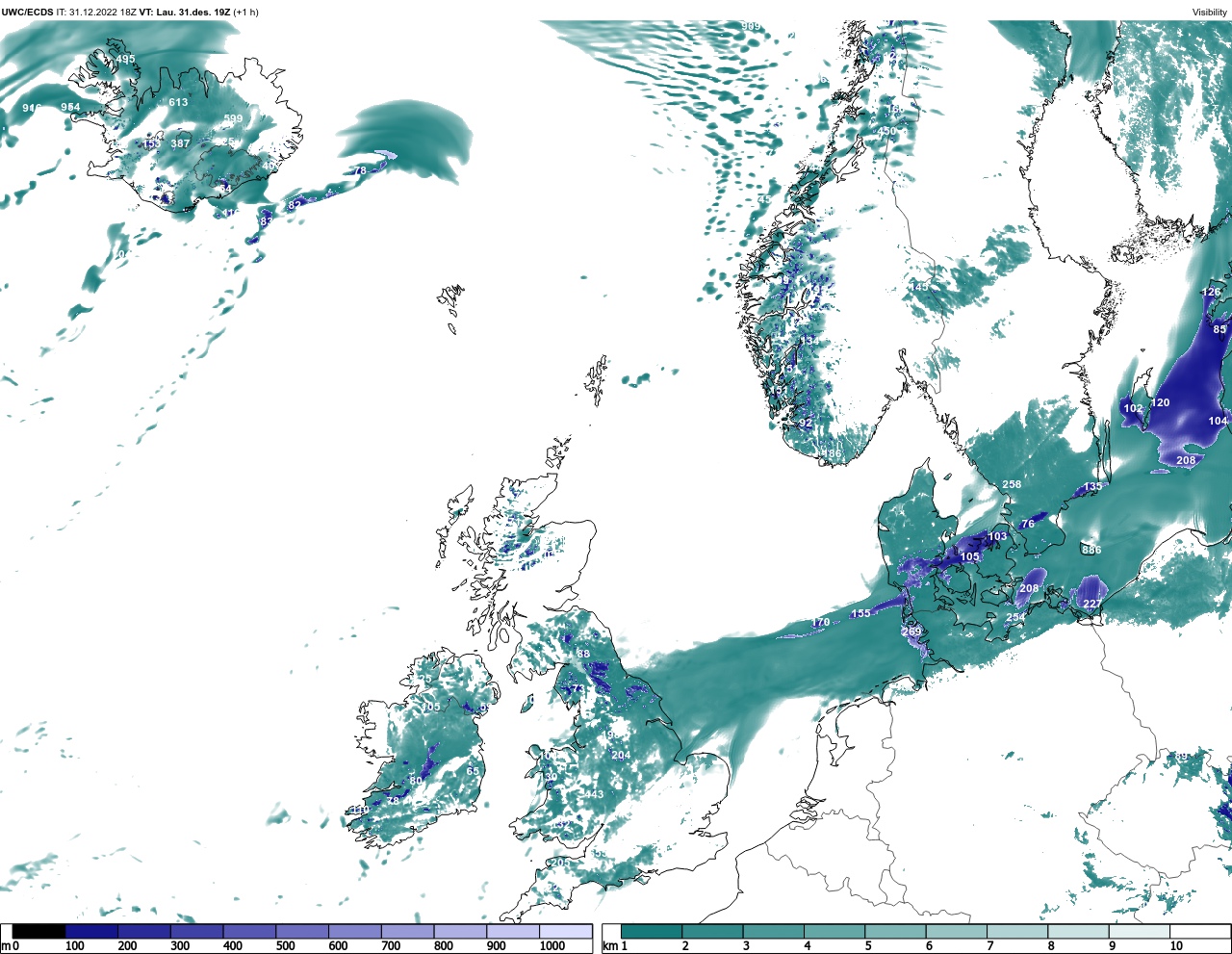Image resolution: width=1232 pixels, height=954 pixels.
Task: Click the '126' value at the upper right edge
Action: click(x=1211, y=292)
